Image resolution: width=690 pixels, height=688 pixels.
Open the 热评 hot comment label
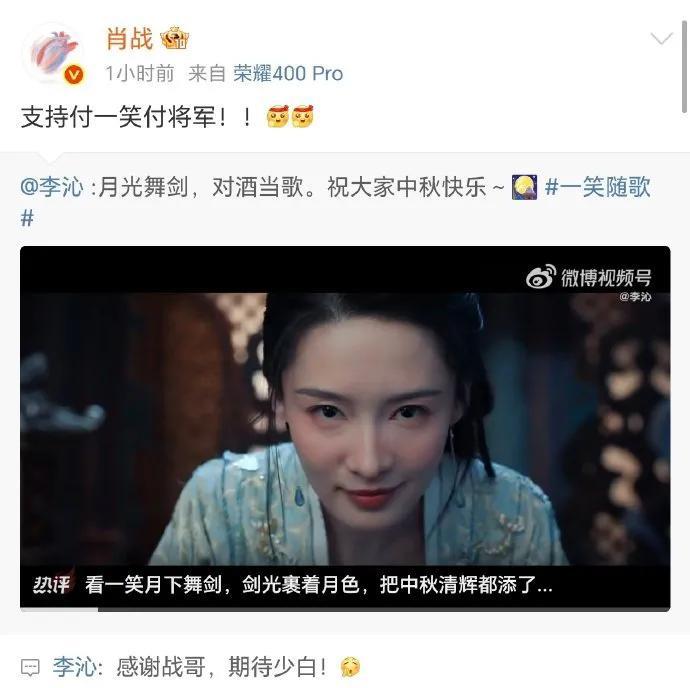click(52, 585)
